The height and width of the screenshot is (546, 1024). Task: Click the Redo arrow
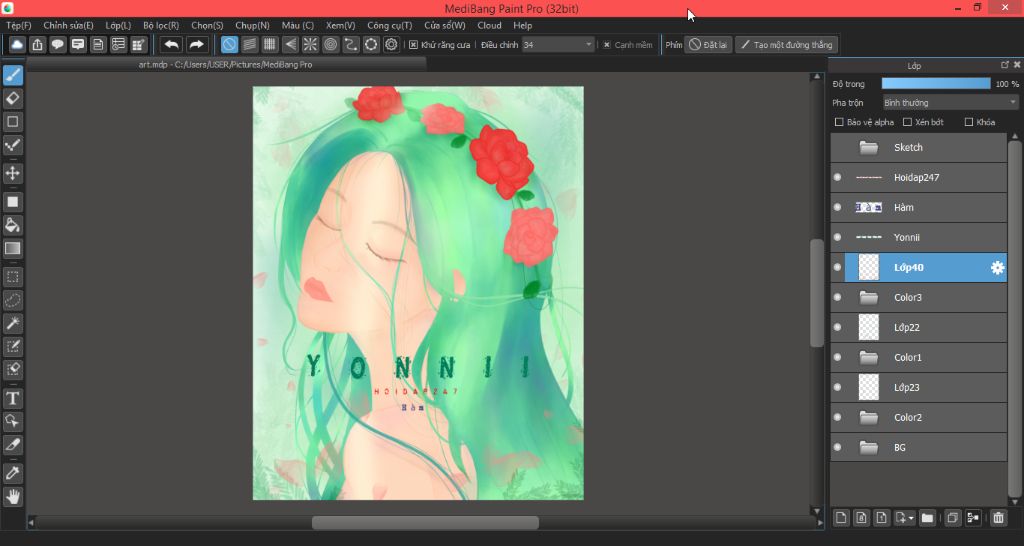(x=196, y=44)
